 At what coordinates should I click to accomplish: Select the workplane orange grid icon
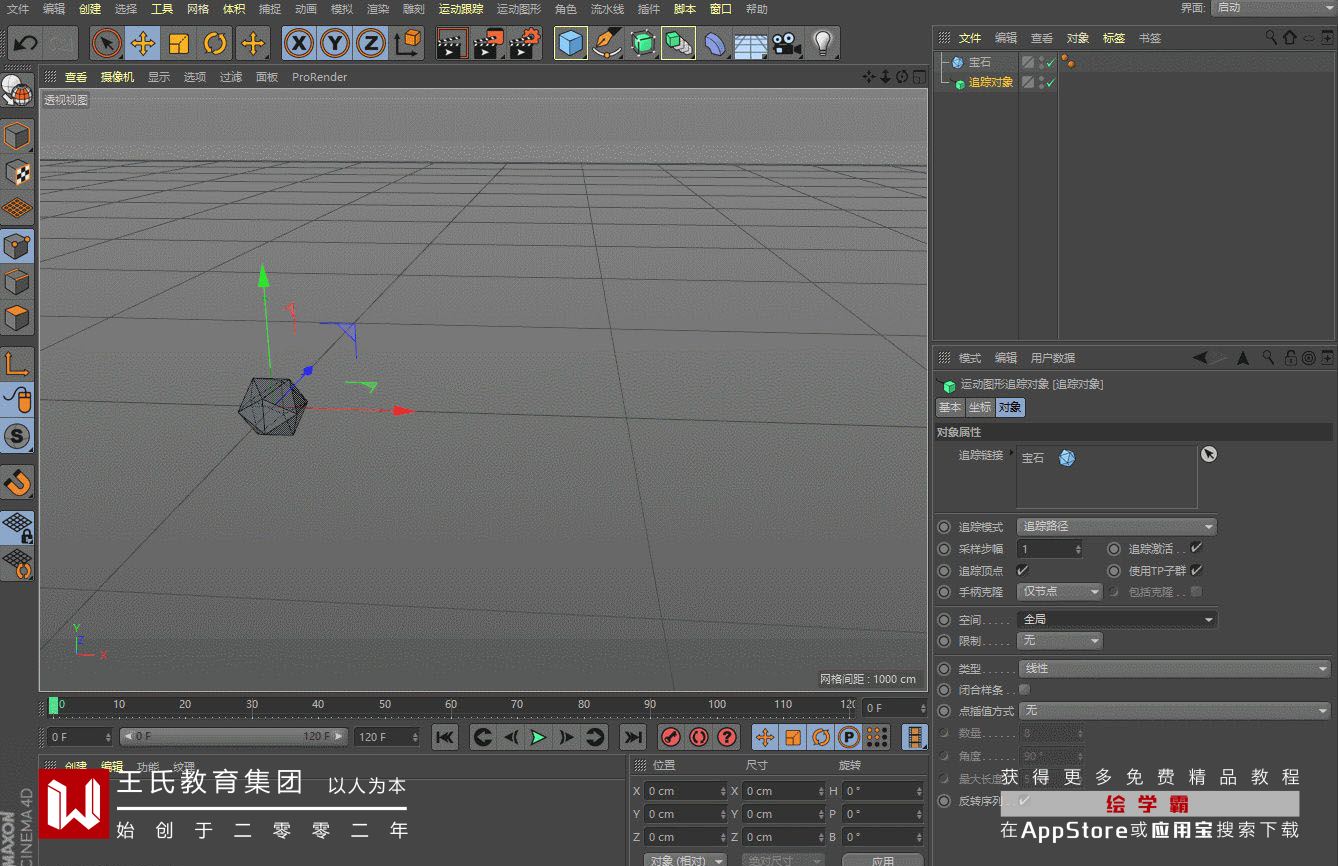(x=18, y=209)
